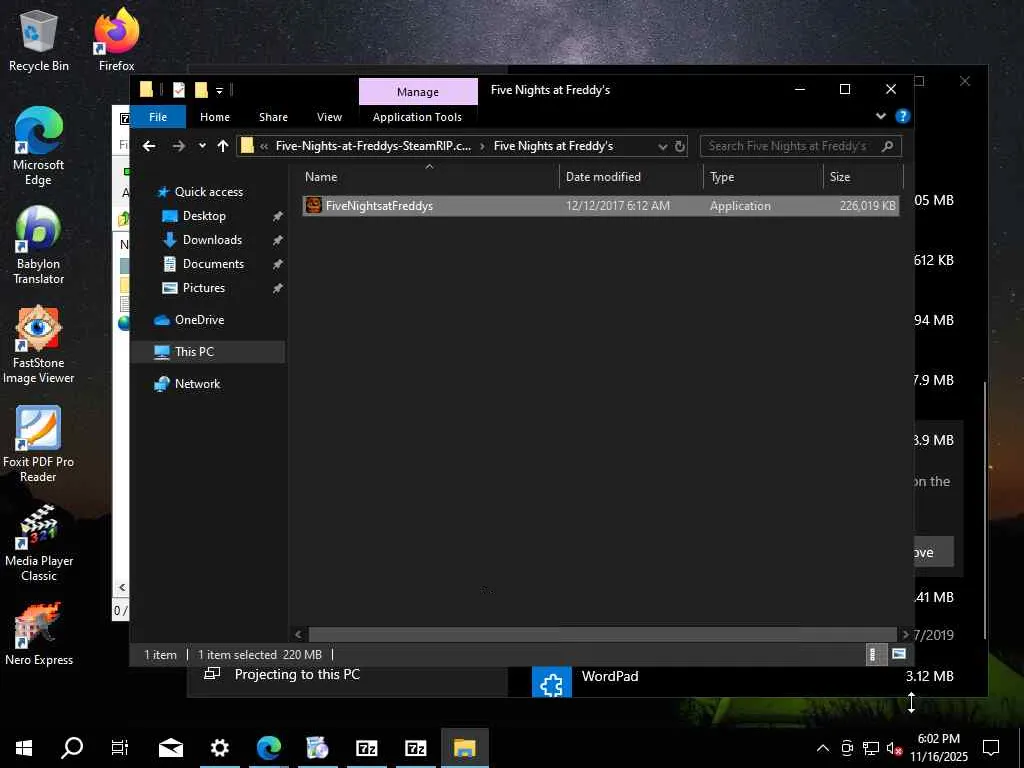Select the Media Player Classic icon
This screenshot has width=1024, height=768.
(x=39, y=543)
